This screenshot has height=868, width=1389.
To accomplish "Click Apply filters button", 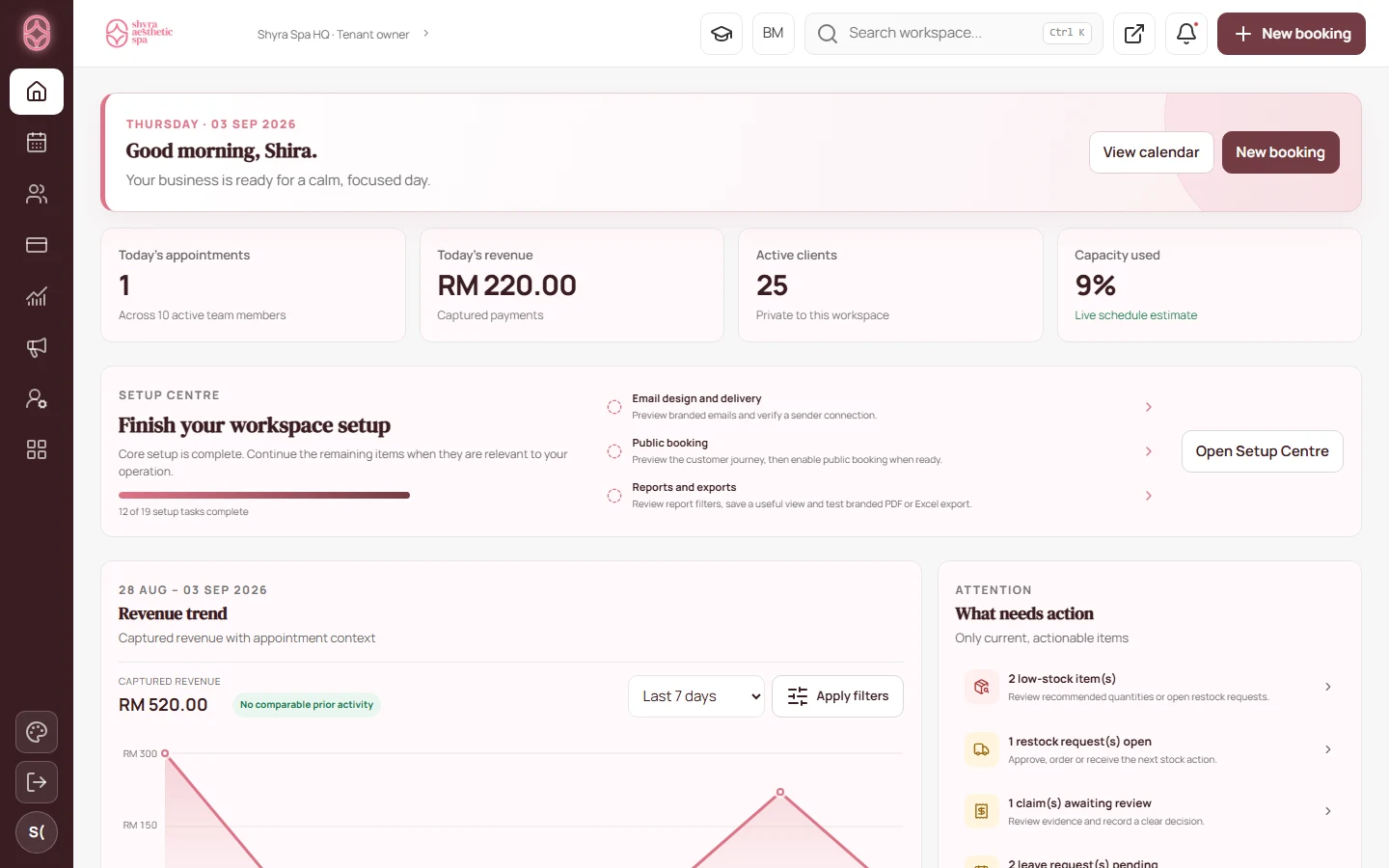I will point(838,696).
